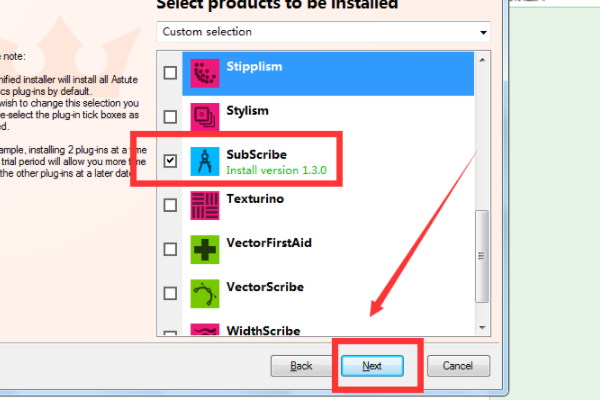Tick the Texturino checkbox

(170, 205)
